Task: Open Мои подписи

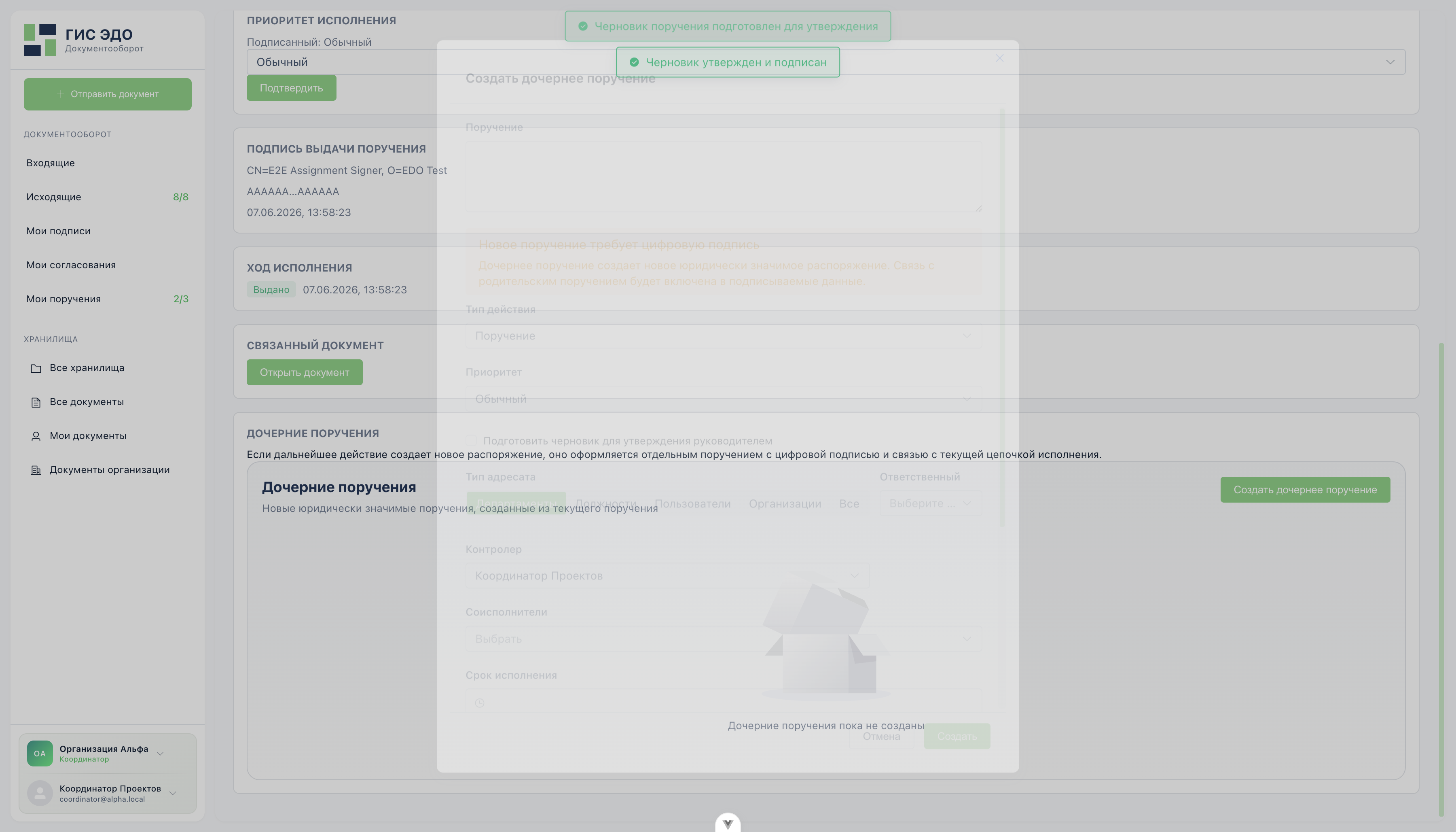Action: pyautogui.click(x=107, y=231)
